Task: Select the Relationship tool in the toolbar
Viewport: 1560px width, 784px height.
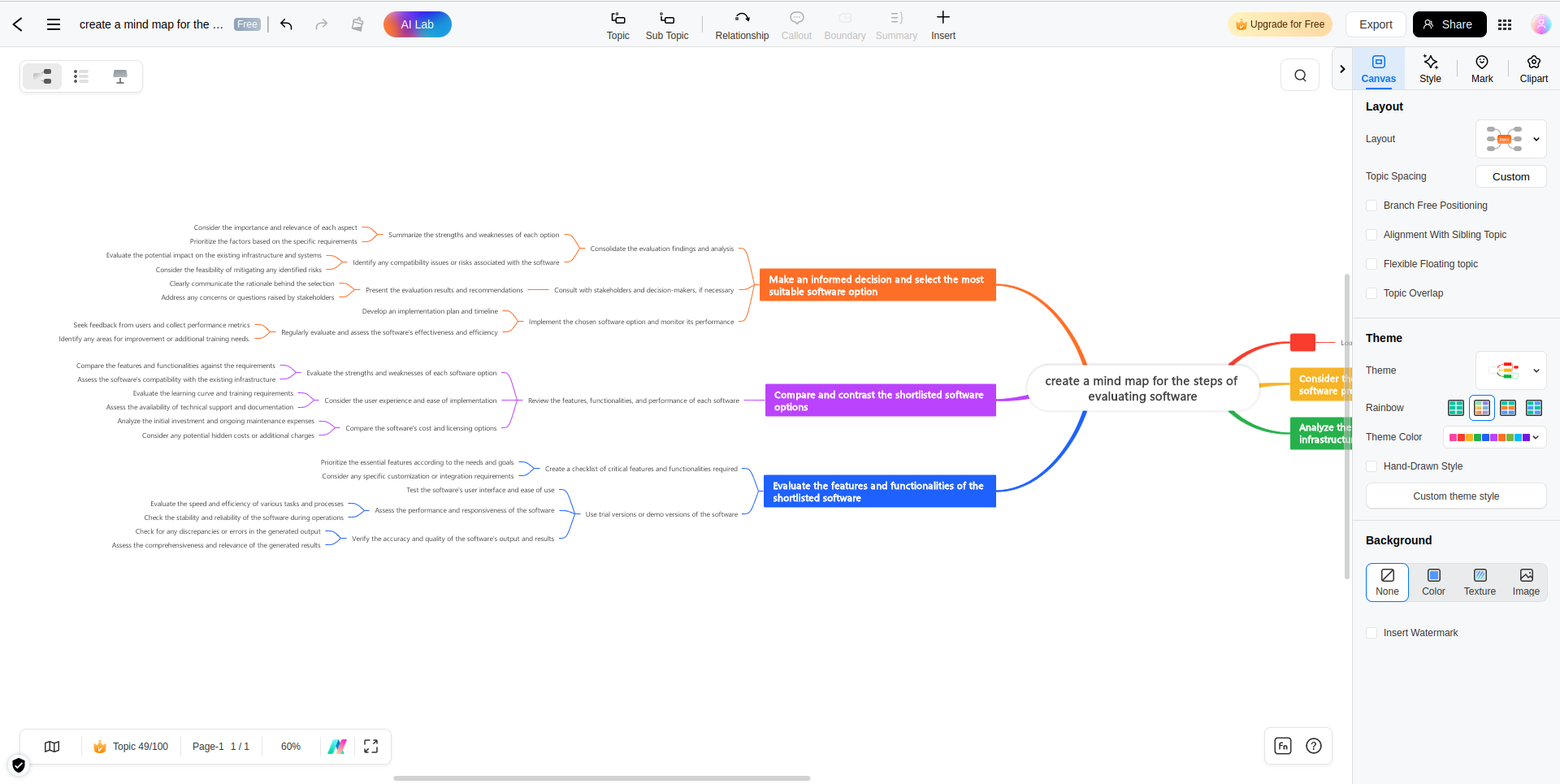Action: tap(741, 24)
